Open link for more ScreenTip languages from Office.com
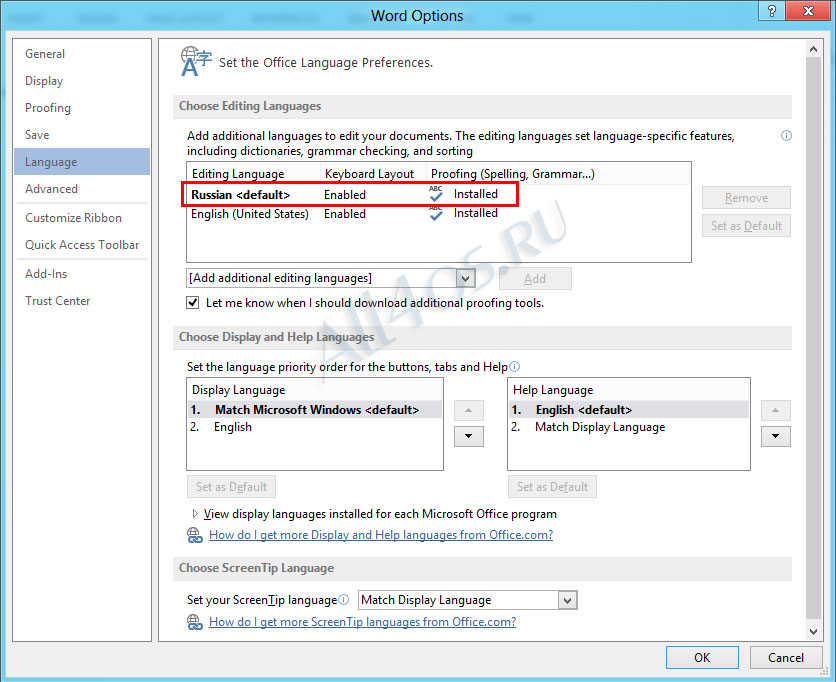This screenshot has width=836, height=682. (363, 622)
